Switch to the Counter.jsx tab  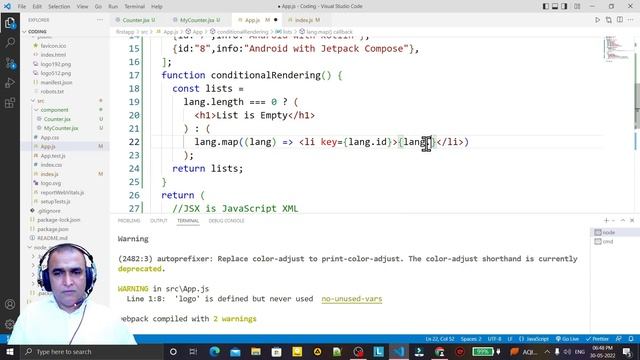pyautogui.click(x=136, y=20)
